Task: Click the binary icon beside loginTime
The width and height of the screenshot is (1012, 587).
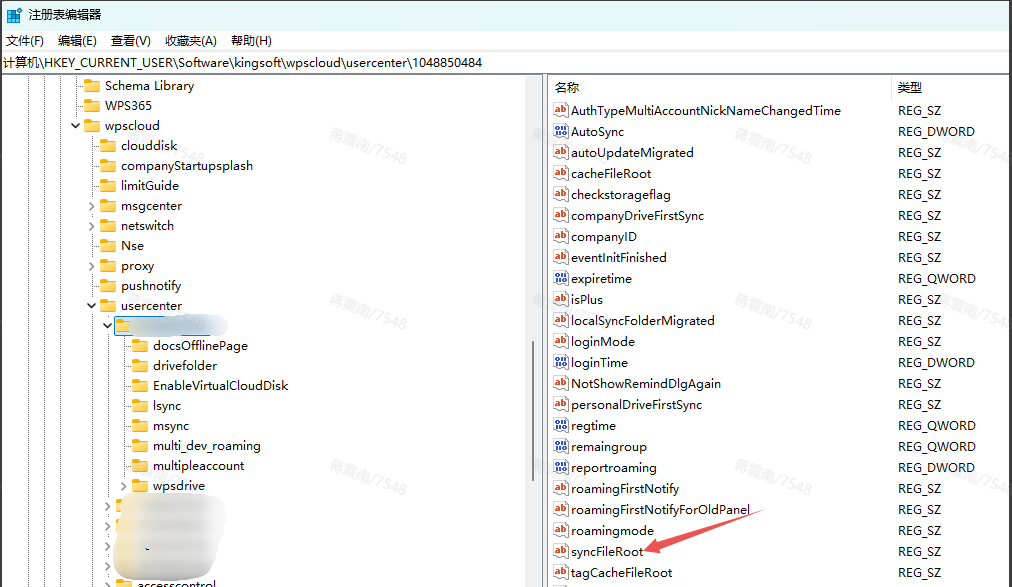Action: pyautogui.click(x=560, y=363)
